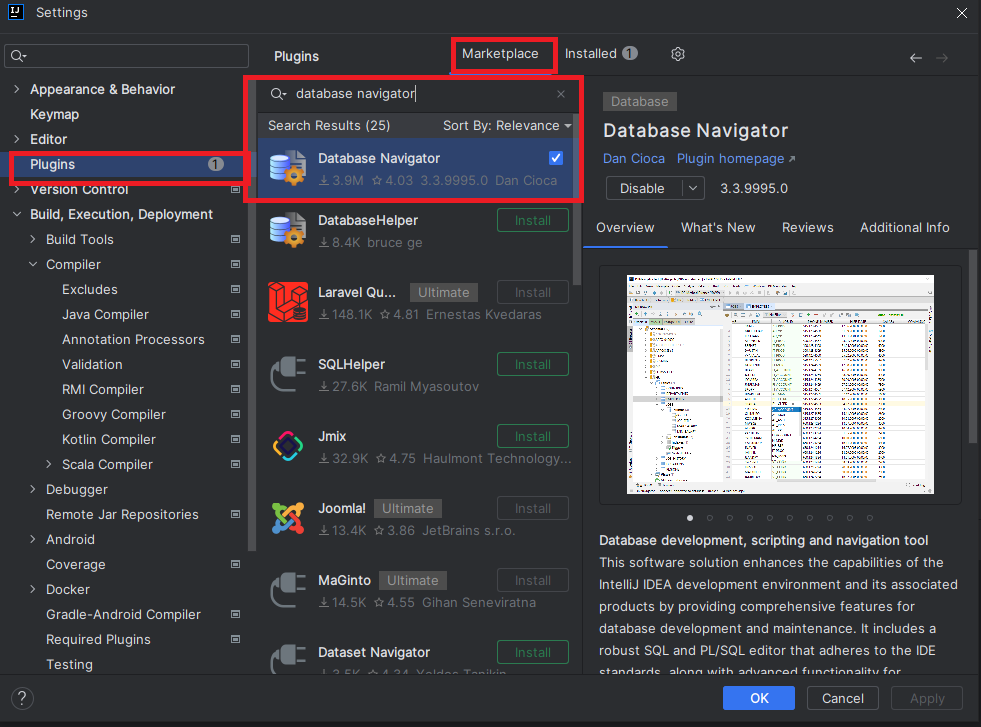Viewport: 981px width, 727px height.
Task: Click the SQLHelper plug icon
Action: coord(288,374)
